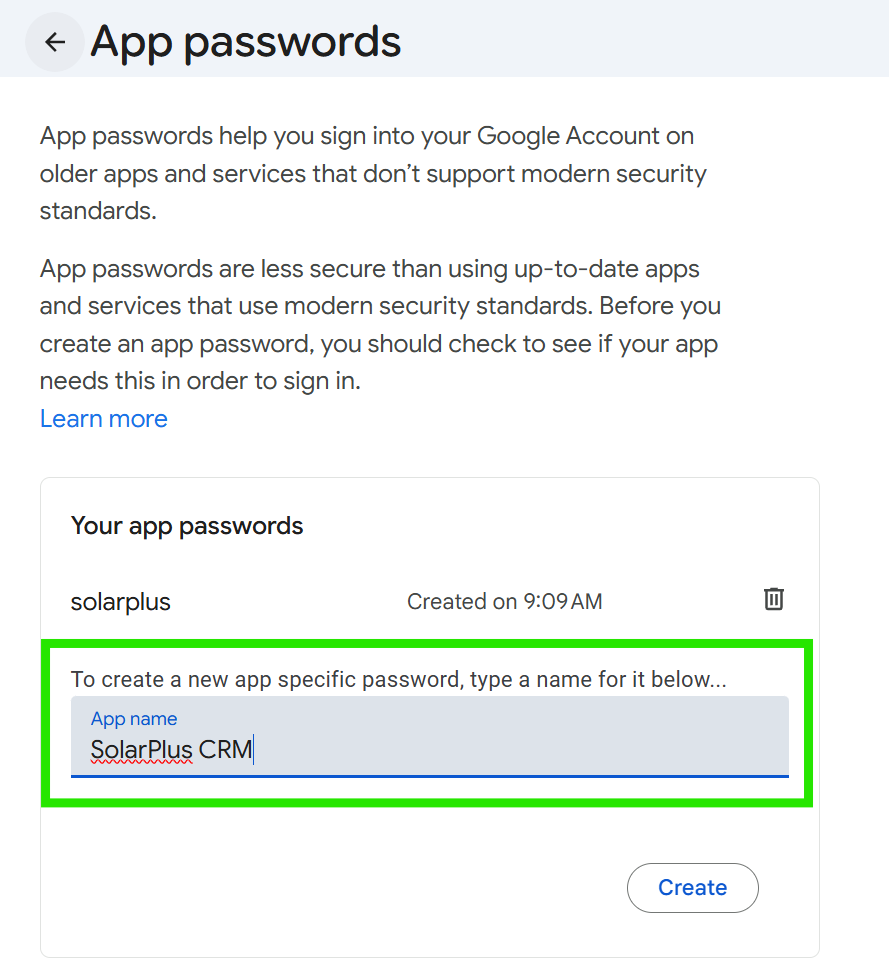Place cursor after CRM in the name field
The image size is (889, 980).
click(x=253, y=749)
